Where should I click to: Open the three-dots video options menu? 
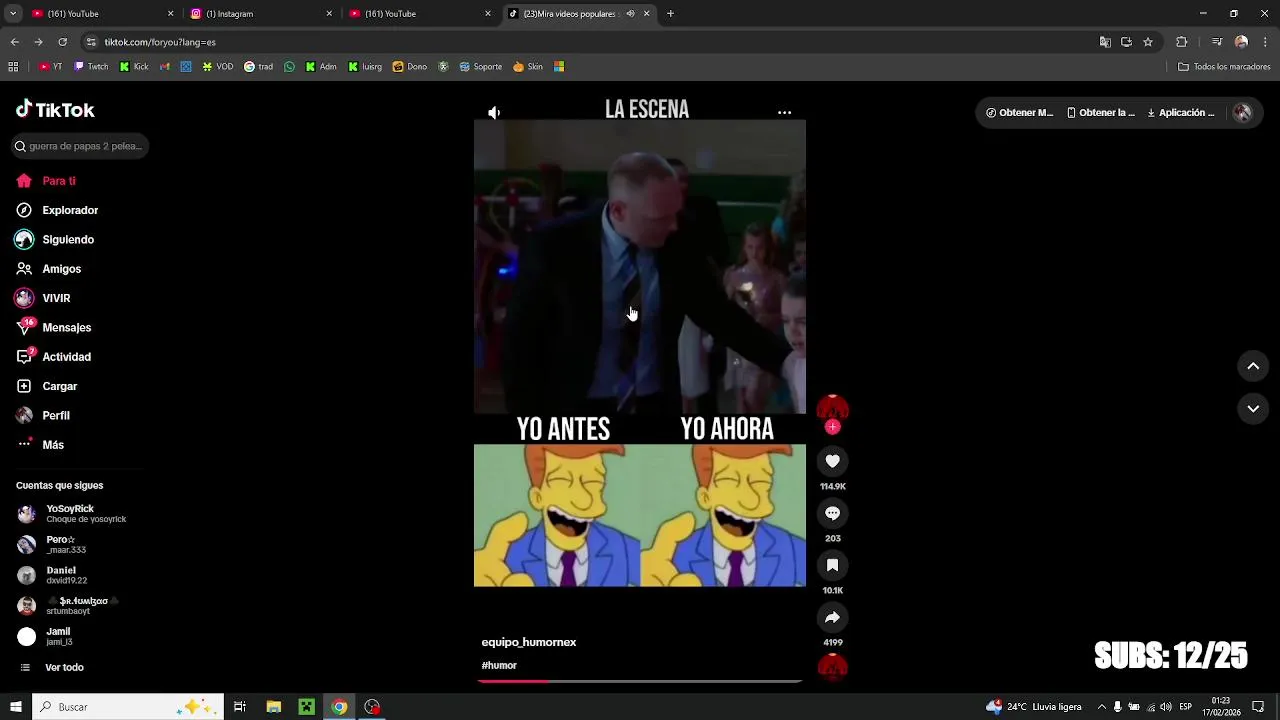785,113
